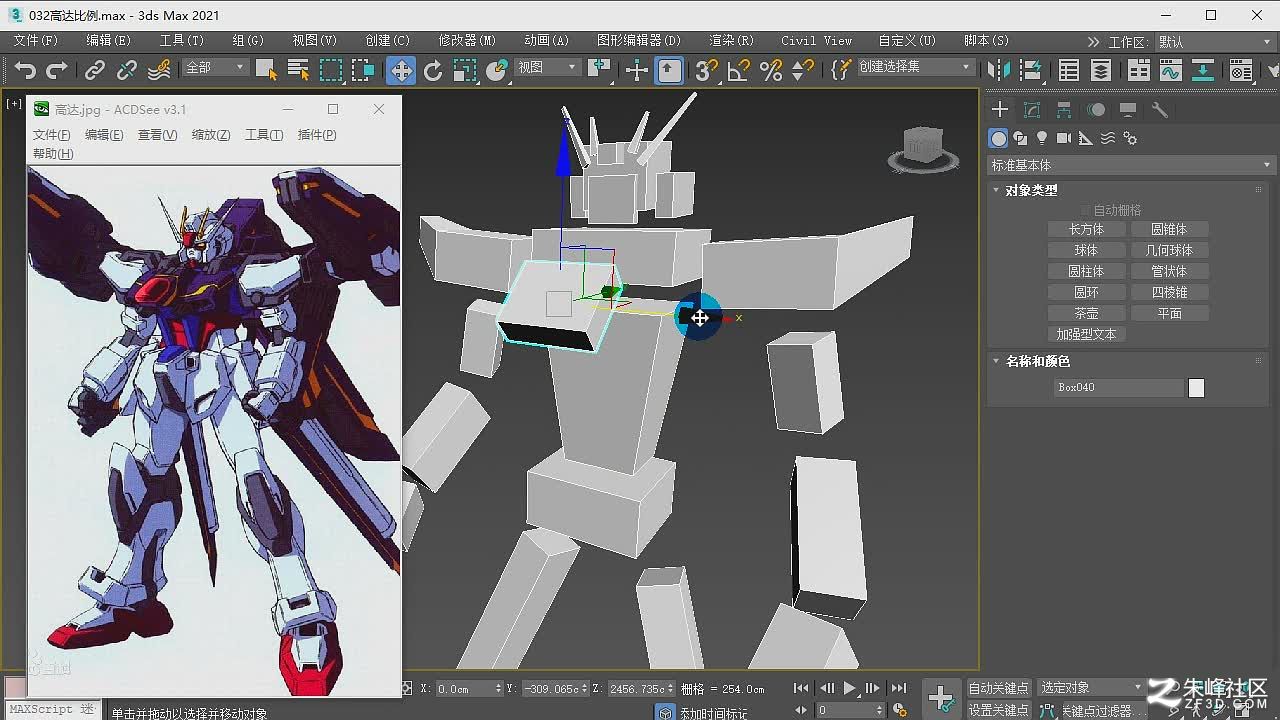Image resolution: width=1280 pixels, height=720 pixels.
Task: Activate the Select and Scale tool
Action: 465,70
